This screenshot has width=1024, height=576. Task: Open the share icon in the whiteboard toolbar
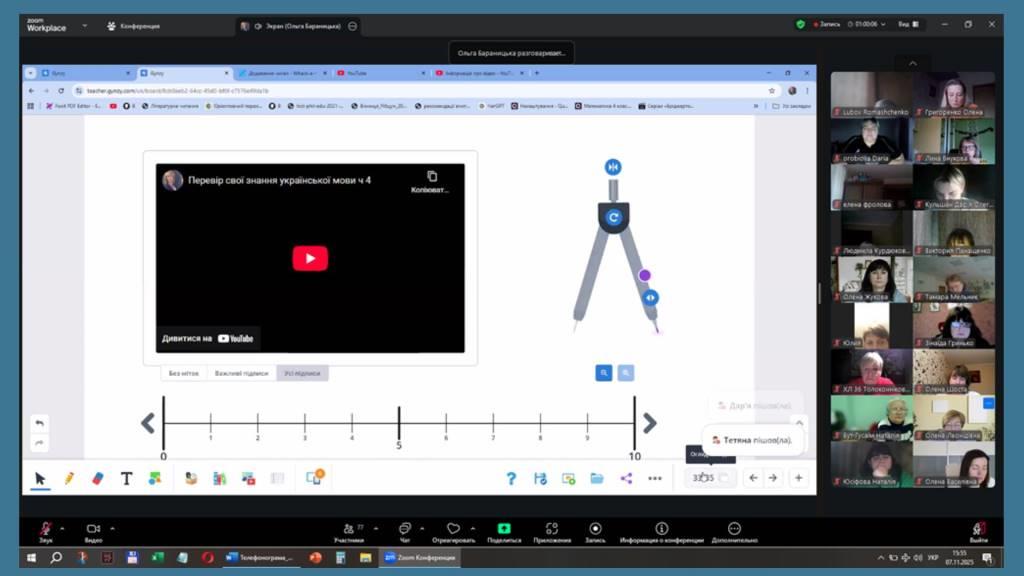[626, 478]
